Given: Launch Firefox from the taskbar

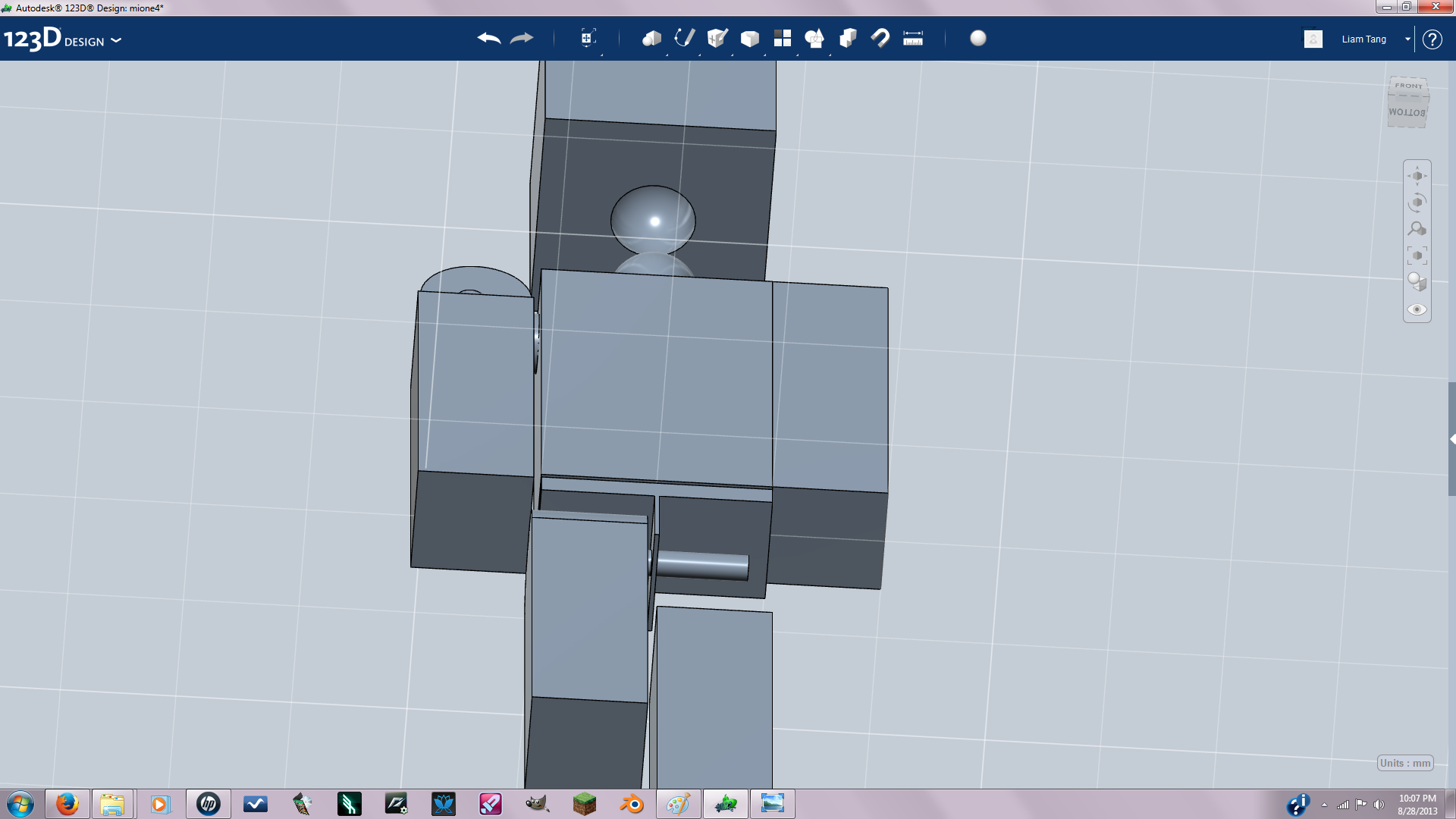Looking at the screenshot, I should pos(67,804).
